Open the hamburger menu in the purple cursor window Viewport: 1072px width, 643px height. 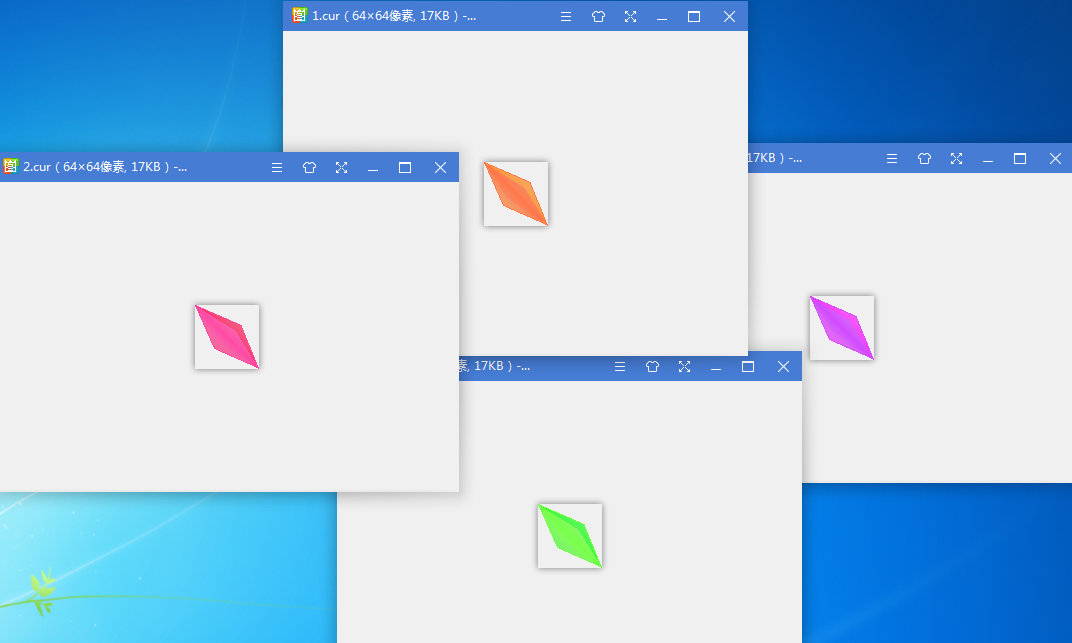click(892, 159)
